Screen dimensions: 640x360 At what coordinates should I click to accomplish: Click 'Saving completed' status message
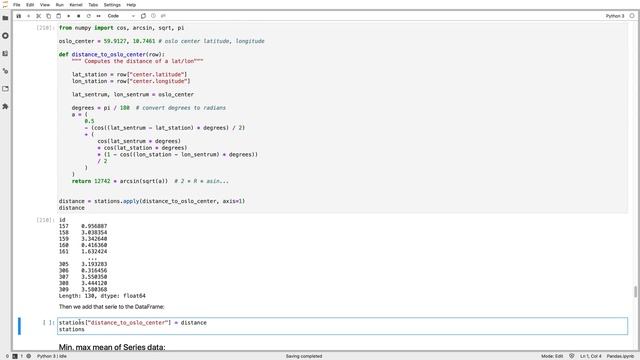coord(304,356)
